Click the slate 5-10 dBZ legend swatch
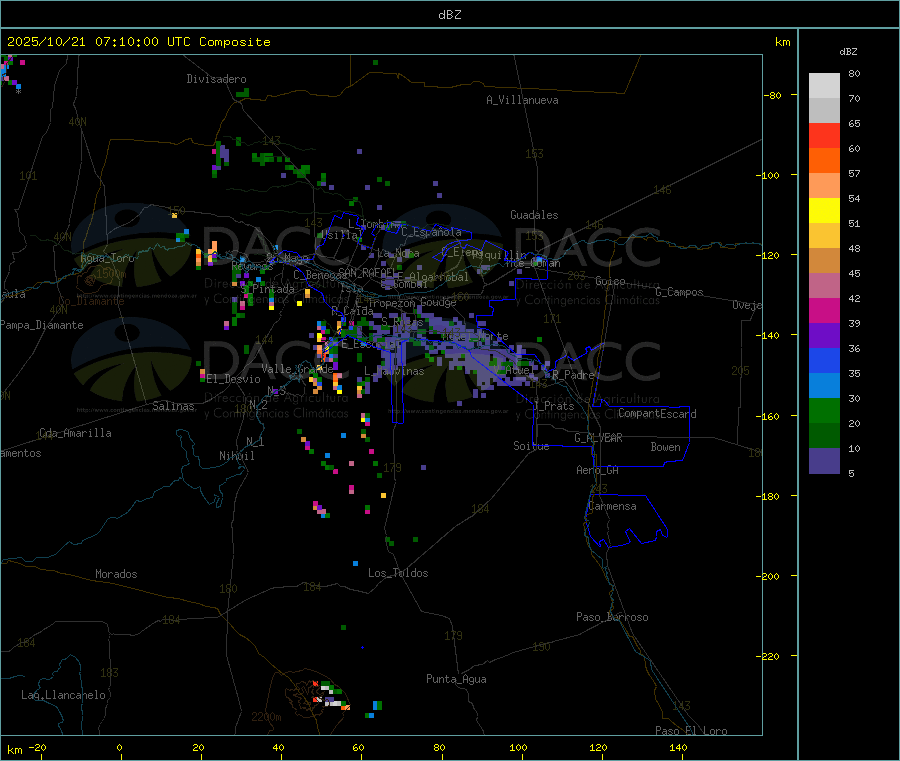Image resolution: width=900 pixels, height=761 pixels. click(x=824, y=461)
